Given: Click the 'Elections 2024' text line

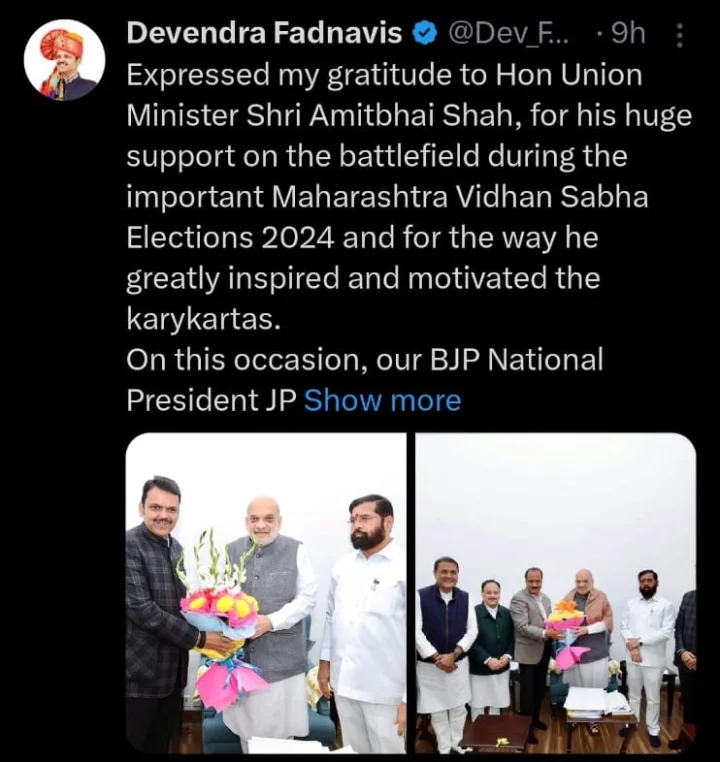Looking at the screenshot, I should pyautogui.click(x=230, y=238).
